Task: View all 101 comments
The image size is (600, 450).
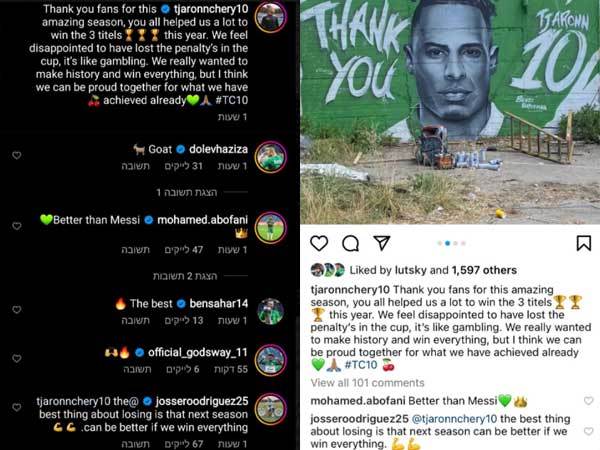Action: coord(367,383)
